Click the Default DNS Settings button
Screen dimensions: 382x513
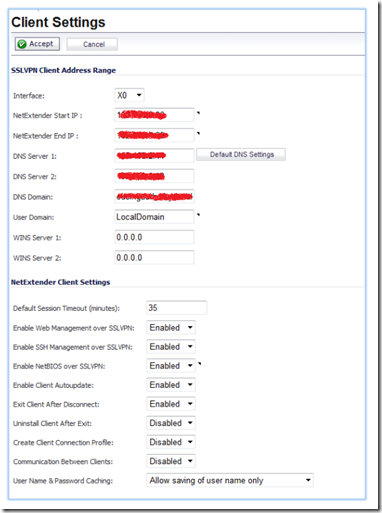pos(241,155)
